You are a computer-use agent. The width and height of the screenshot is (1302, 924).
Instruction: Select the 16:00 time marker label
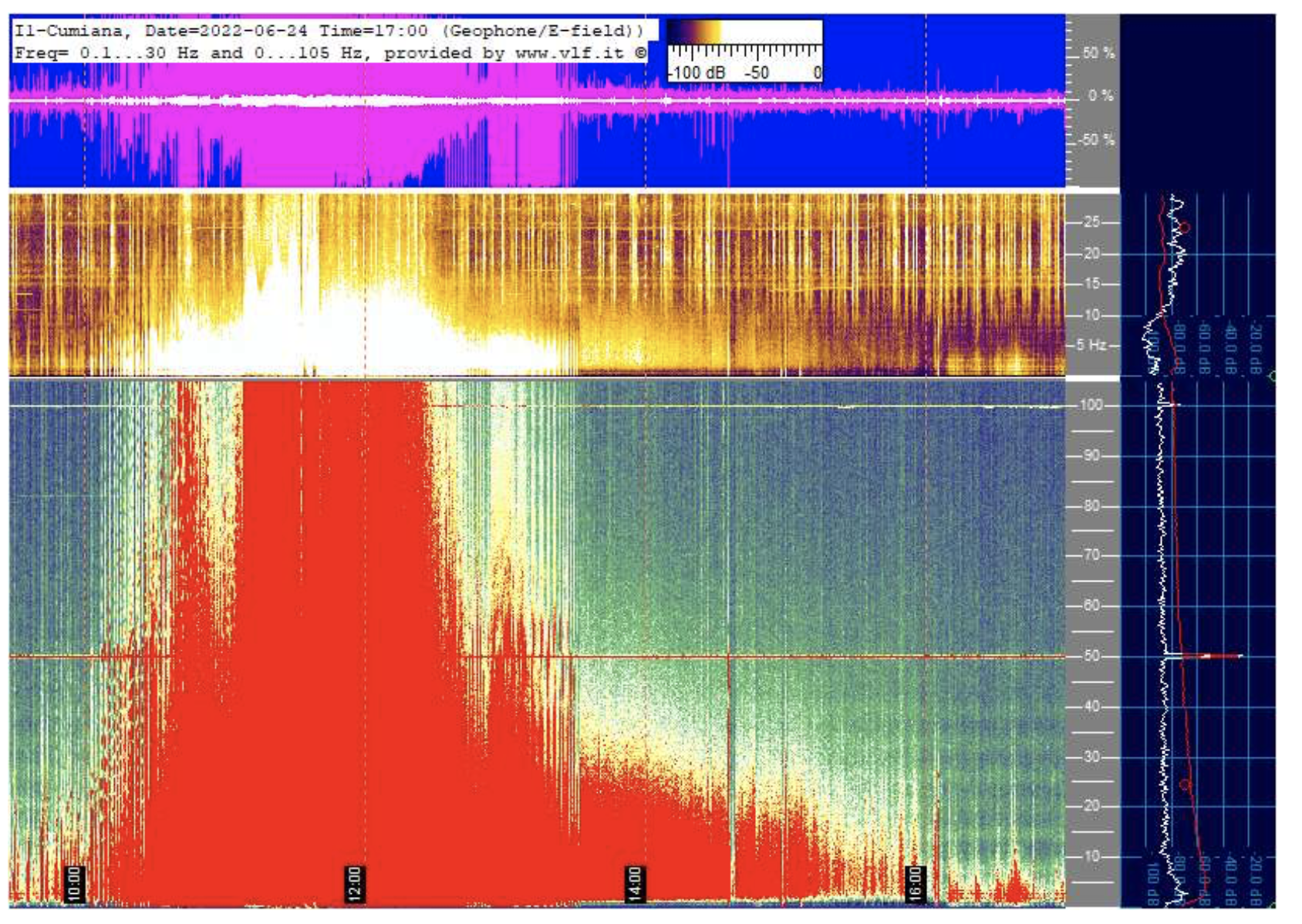click(x=914, y=884)
